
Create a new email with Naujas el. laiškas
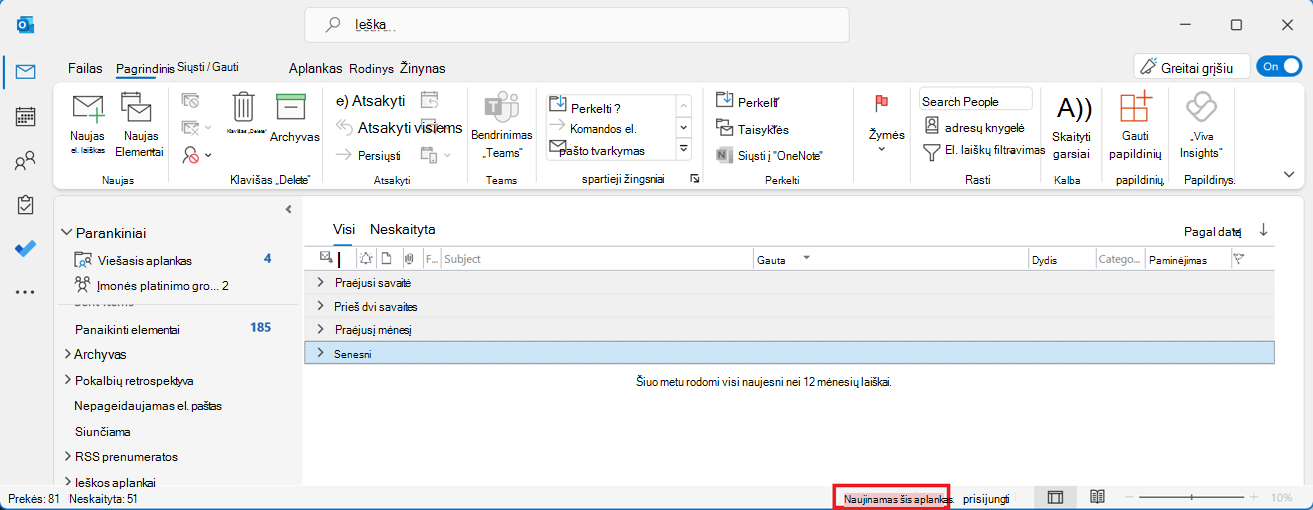pos(88,124)
